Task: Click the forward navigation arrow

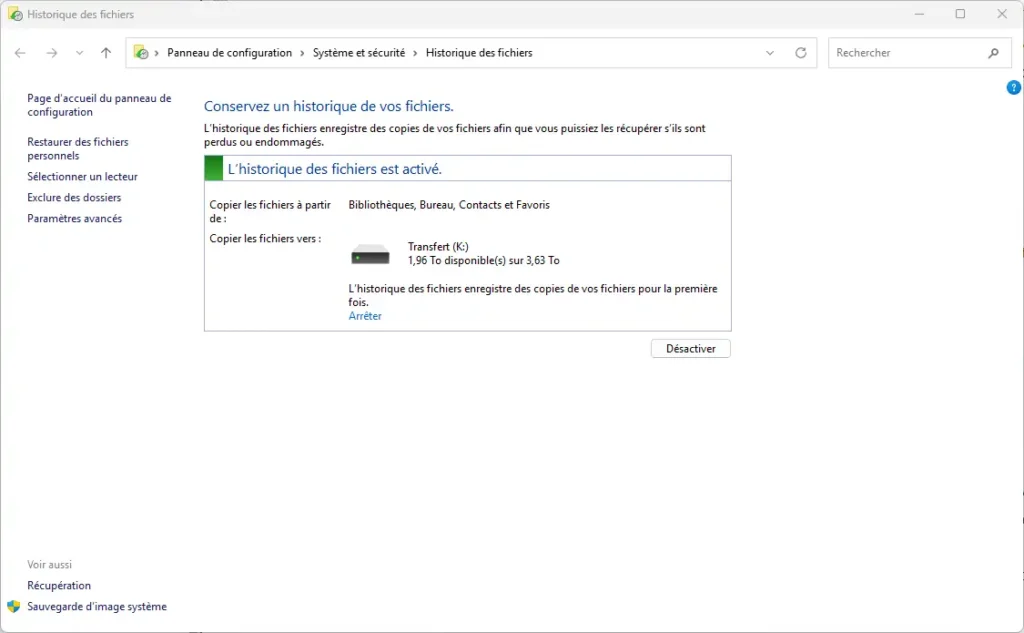Action: click(52, 53)
